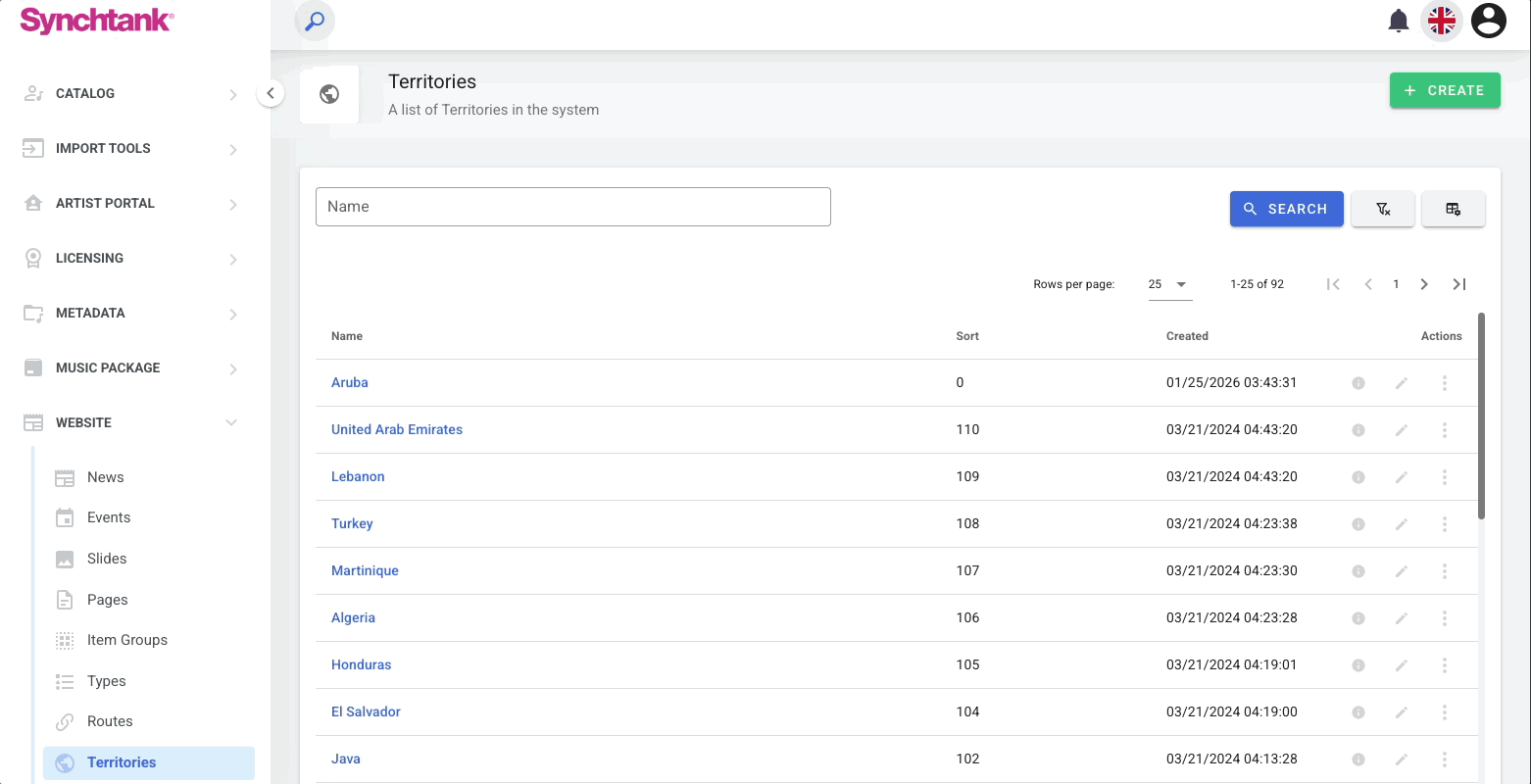Focus the Name search field
This screenshot has width=1531, height=784.
point(573,207)
